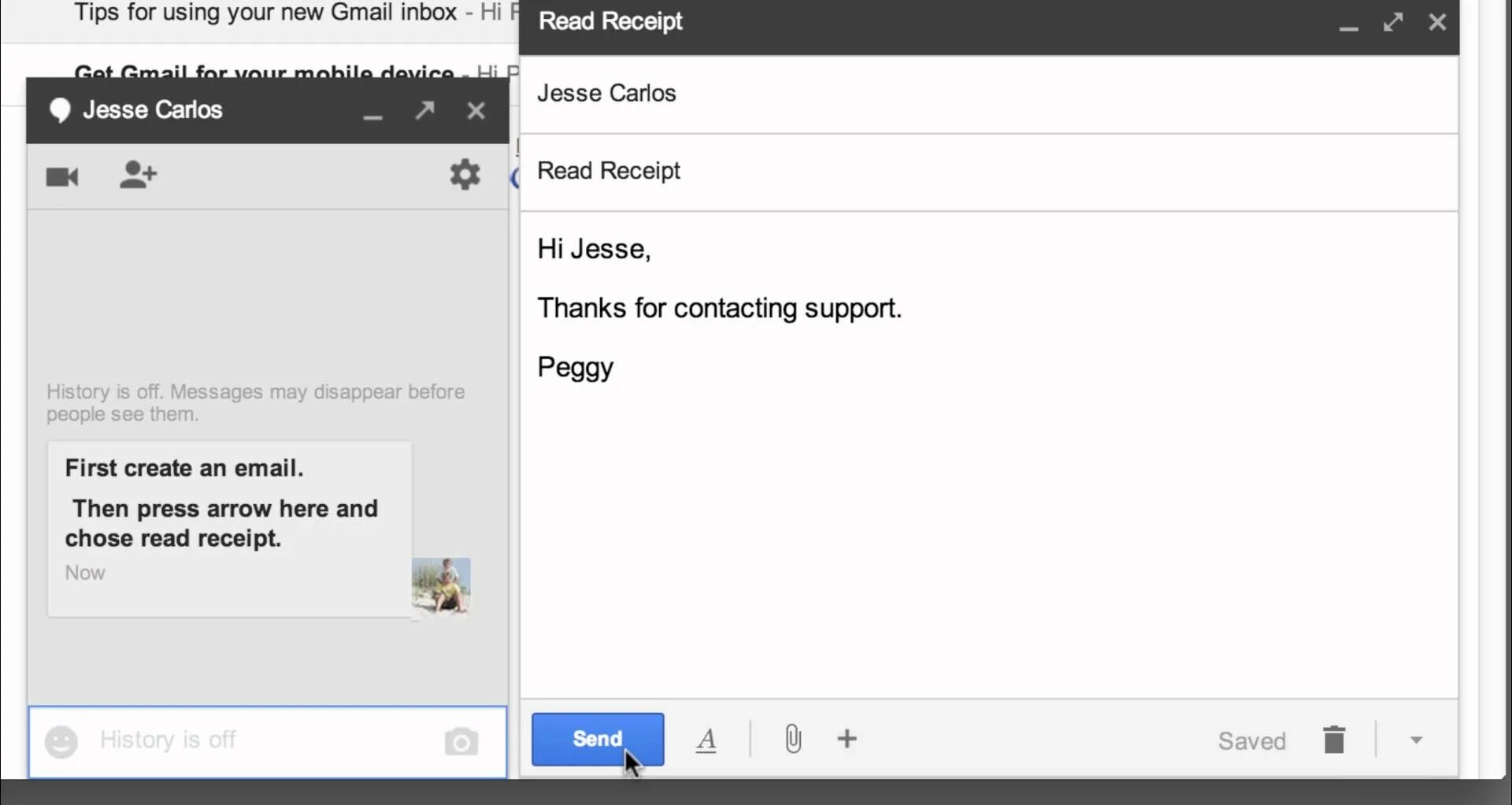Discard the draft with the trash icon
Image resolution: width=1512 pixels, height=805 pixels.
tap(1334, 740)
